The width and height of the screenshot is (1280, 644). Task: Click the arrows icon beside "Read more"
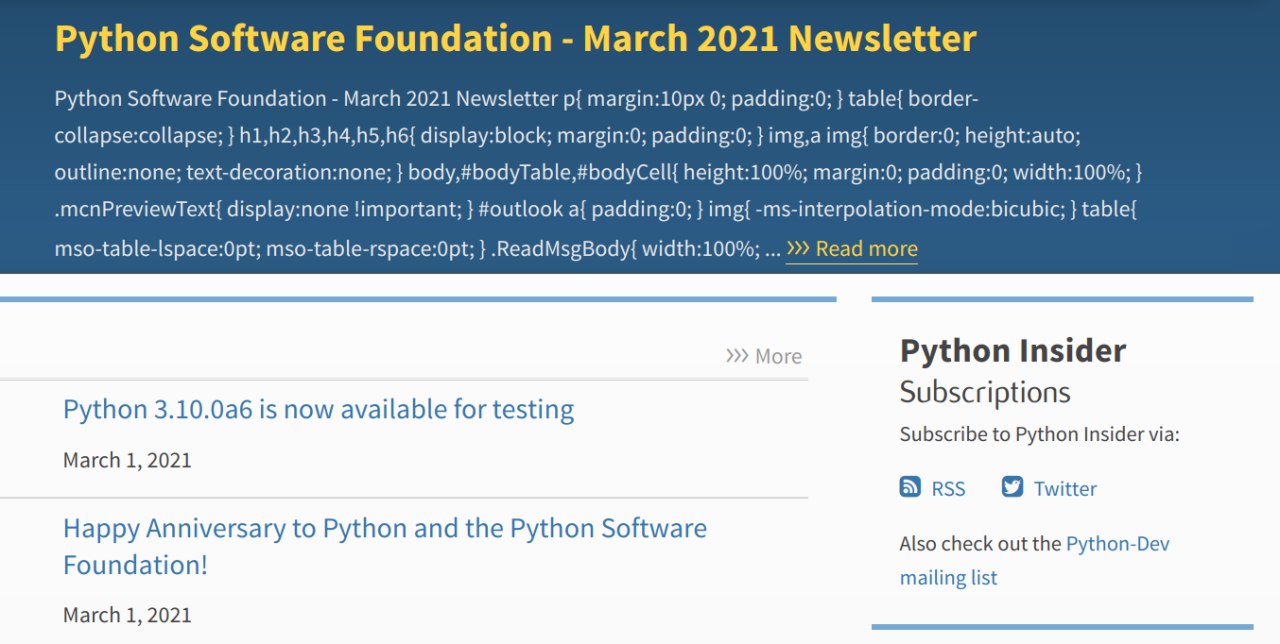click(798, 248)
